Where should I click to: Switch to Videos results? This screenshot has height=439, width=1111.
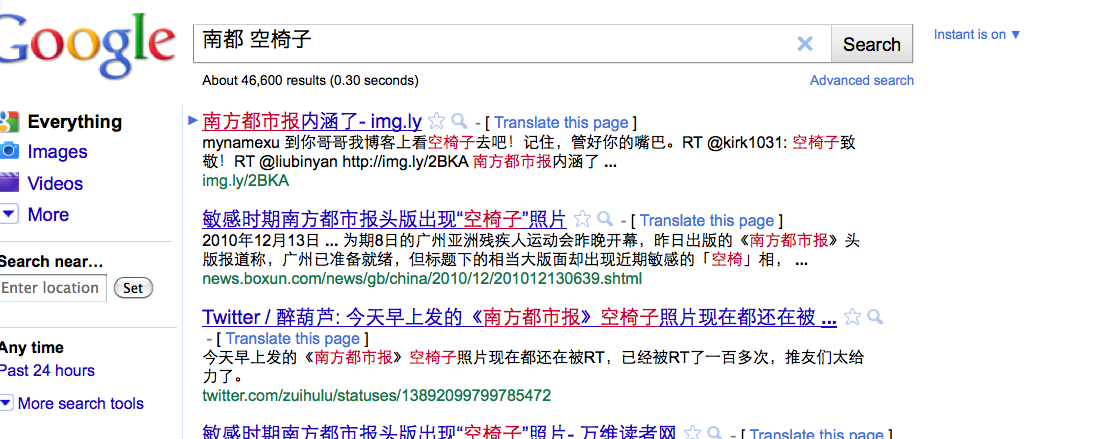[55, 183]
